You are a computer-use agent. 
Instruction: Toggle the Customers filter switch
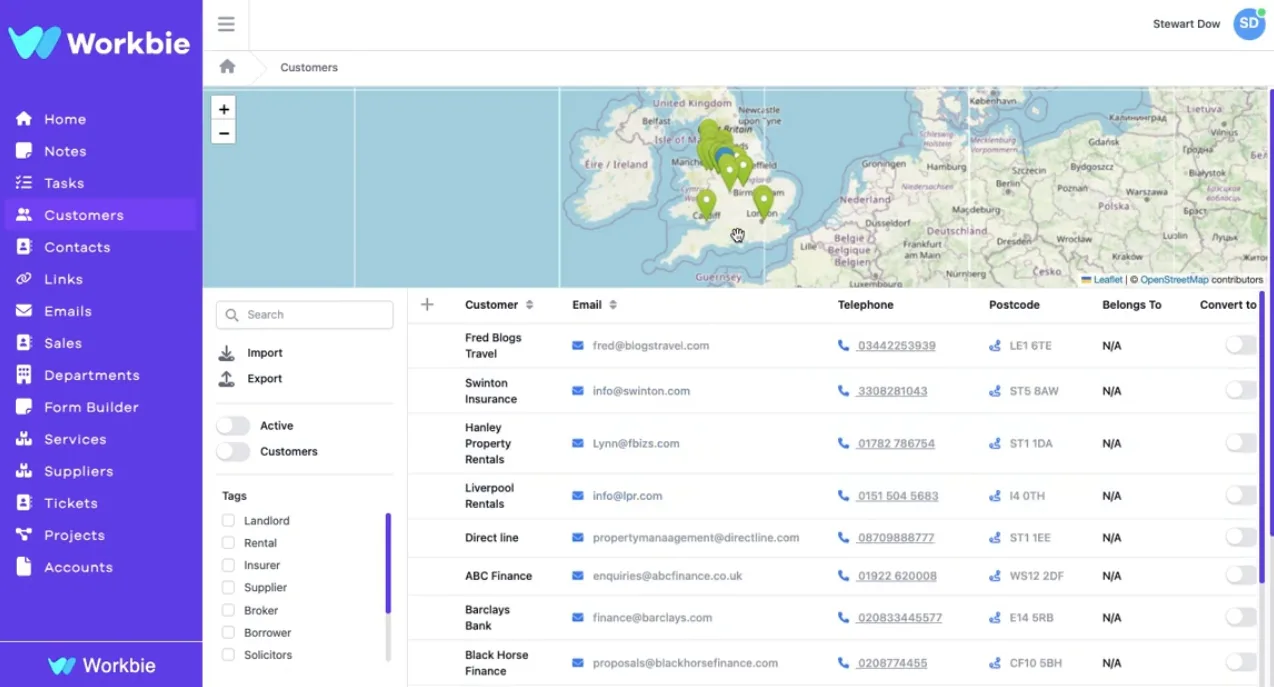click(233, 452)
